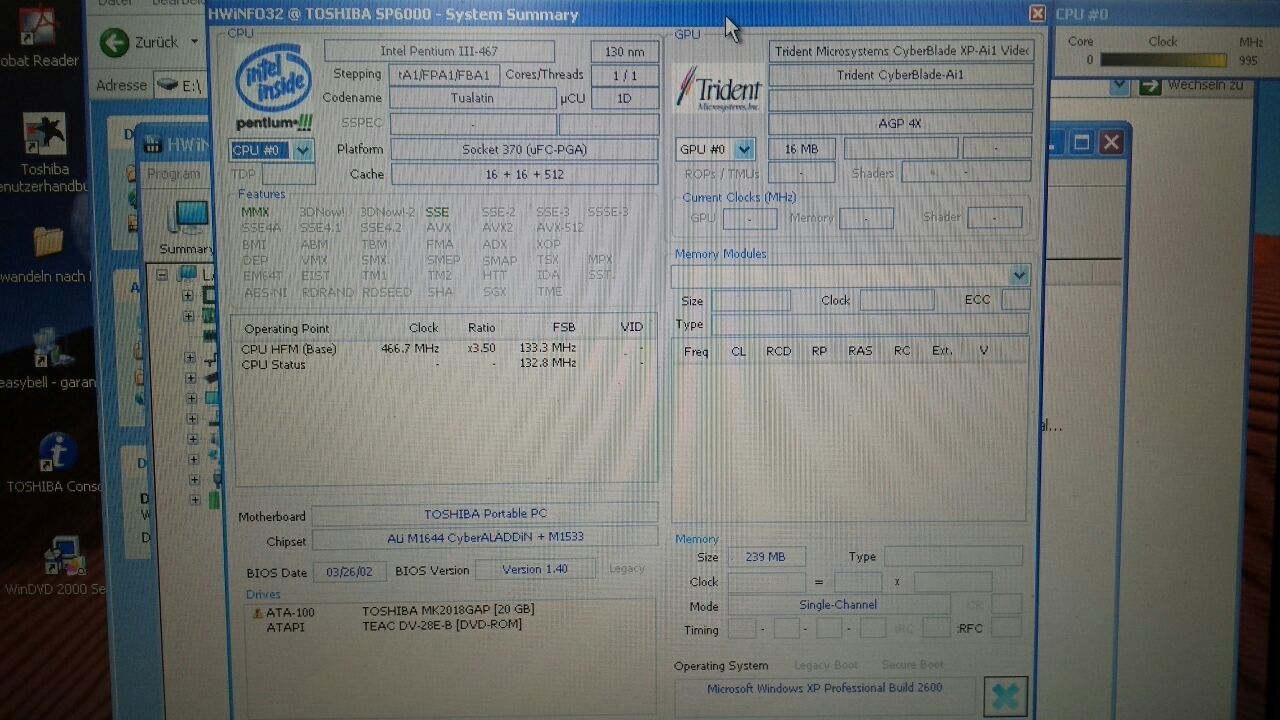Click the 'TOSHIBA Portable PC' motherboard field
This screenshot has width=1280, height=720.
(x=485, y=514)
